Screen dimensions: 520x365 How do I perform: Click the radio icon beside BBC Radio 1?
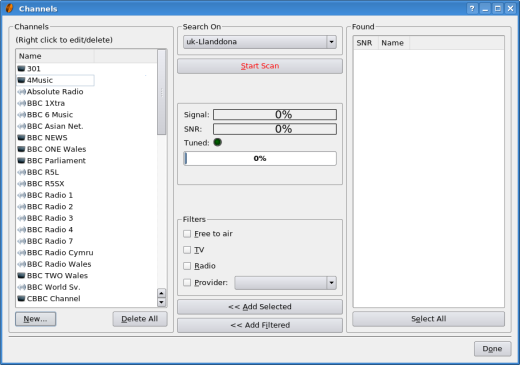(21, 195)
